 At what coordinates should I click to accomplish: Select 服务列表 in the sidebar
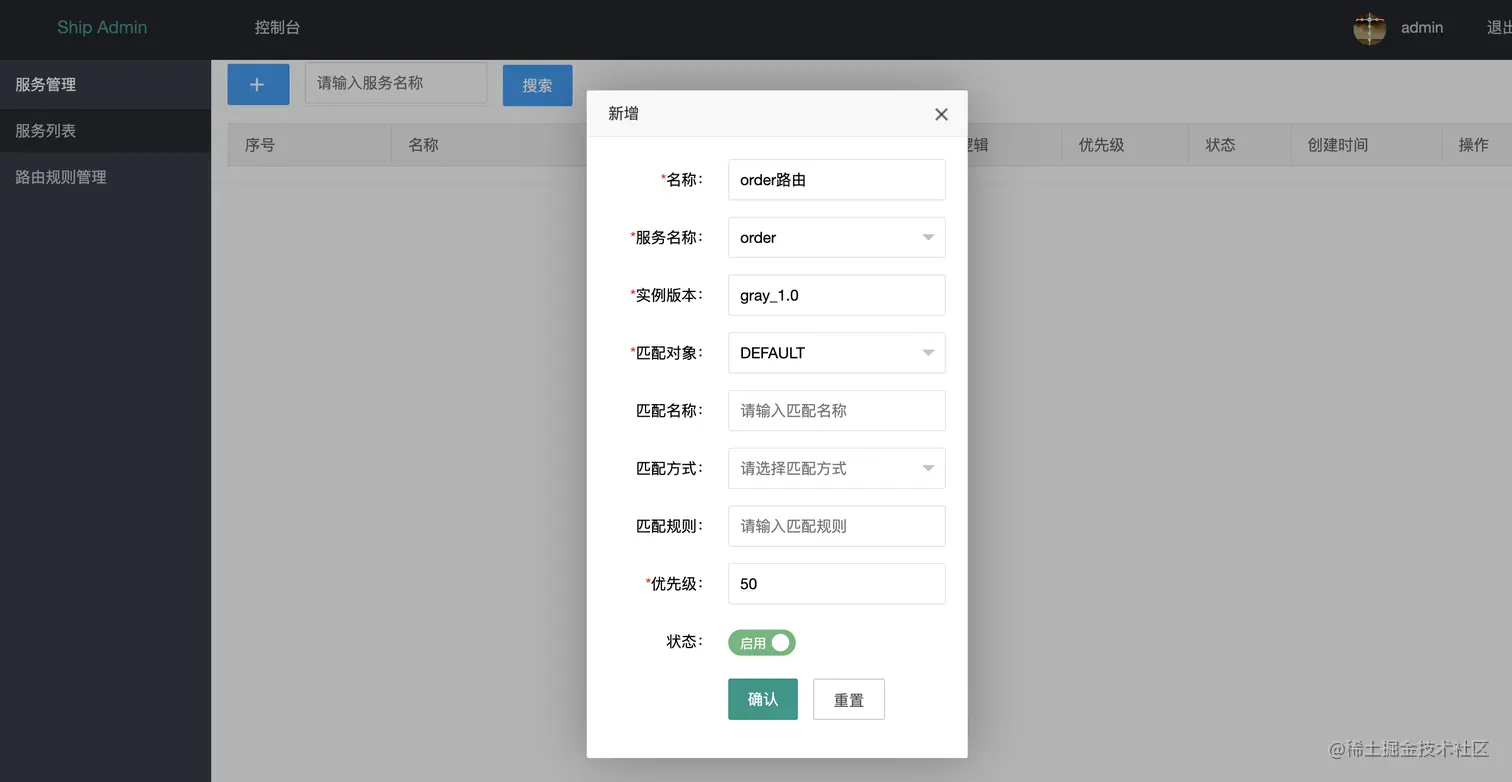(x=44, y=131)
